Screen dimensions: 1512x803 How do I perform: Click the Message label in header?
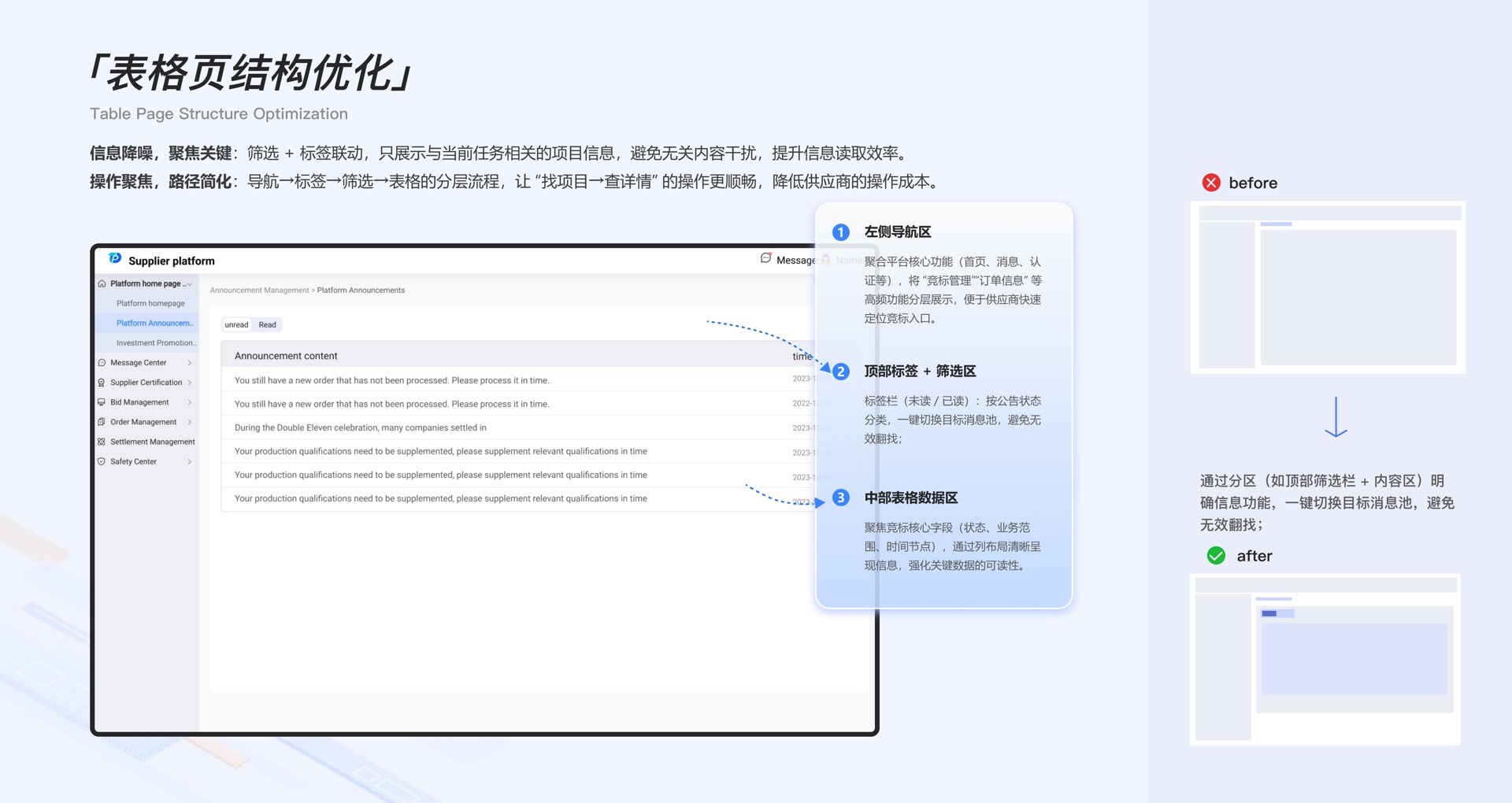pos(795,261)
